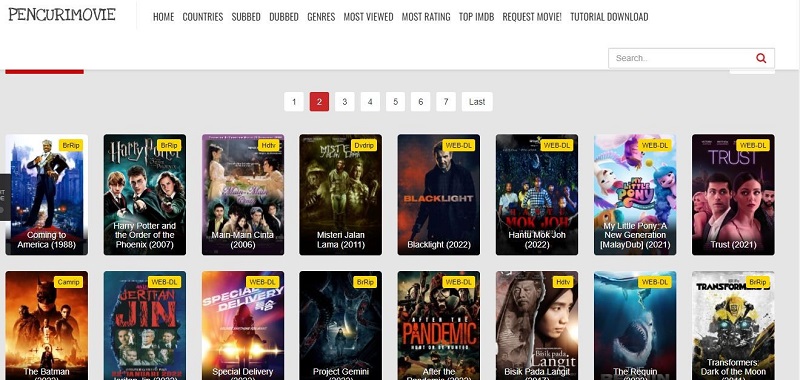800x380 pixels.
Task: Open REQUEST MOVIE! page
Action: [532, 17]
